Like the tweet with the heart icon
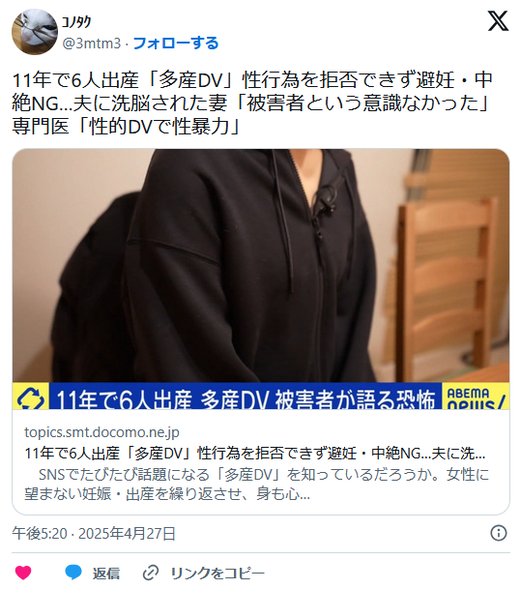Screen dimensions: 520x589 (23, 572)
